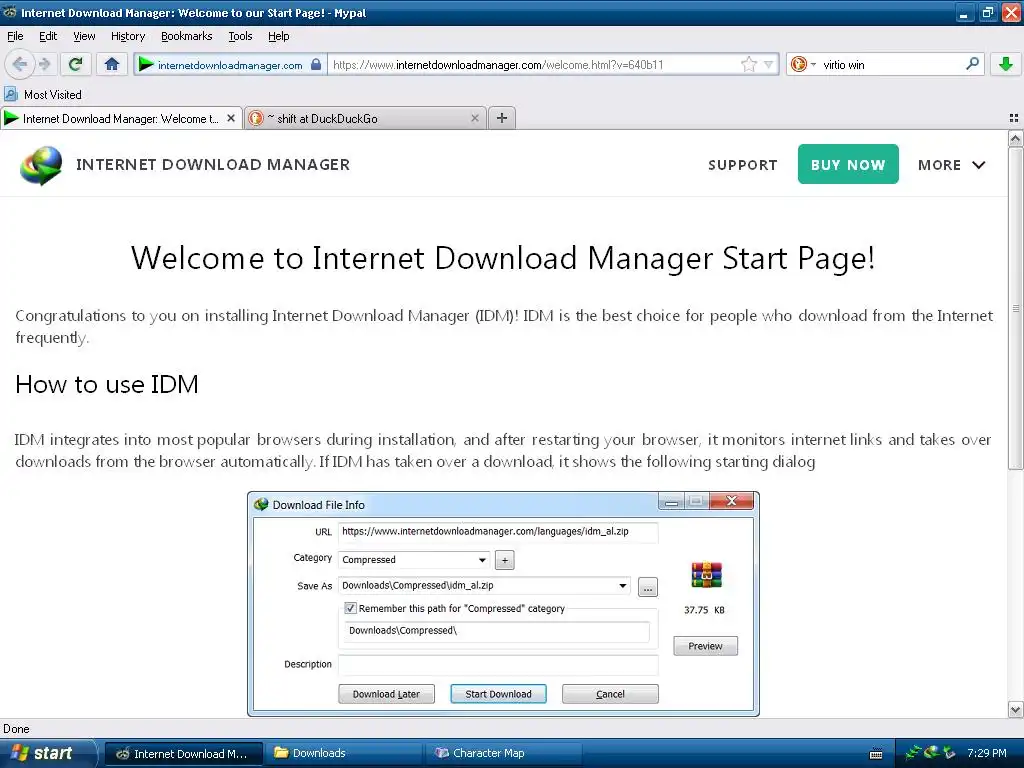Close the shift at DuckDuckGo tab
The width and height of the screenshot is (1024, 768).
point(475,118)
